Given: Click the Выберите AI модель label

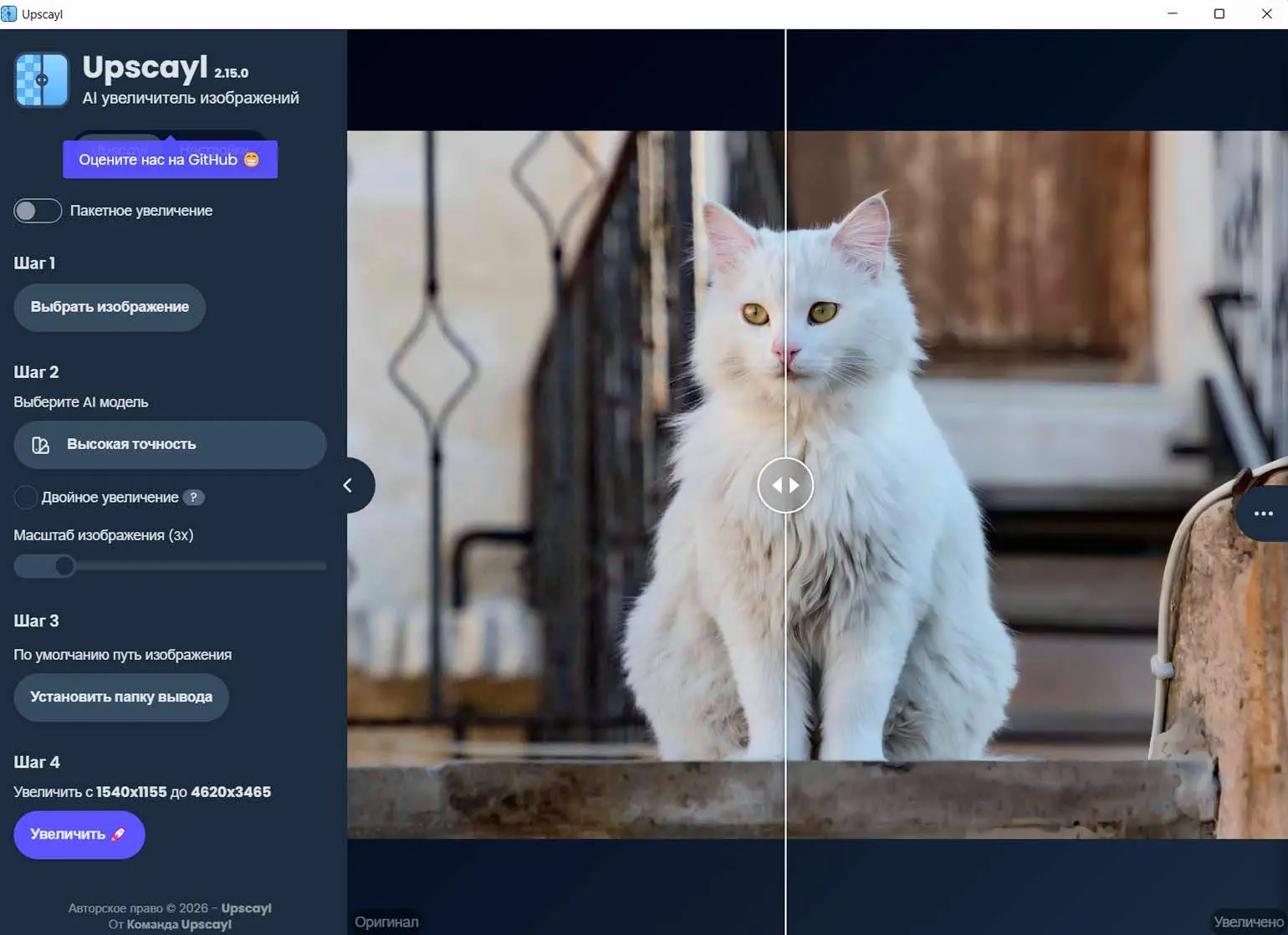Looking at the screenshot, I should [81, 402].
